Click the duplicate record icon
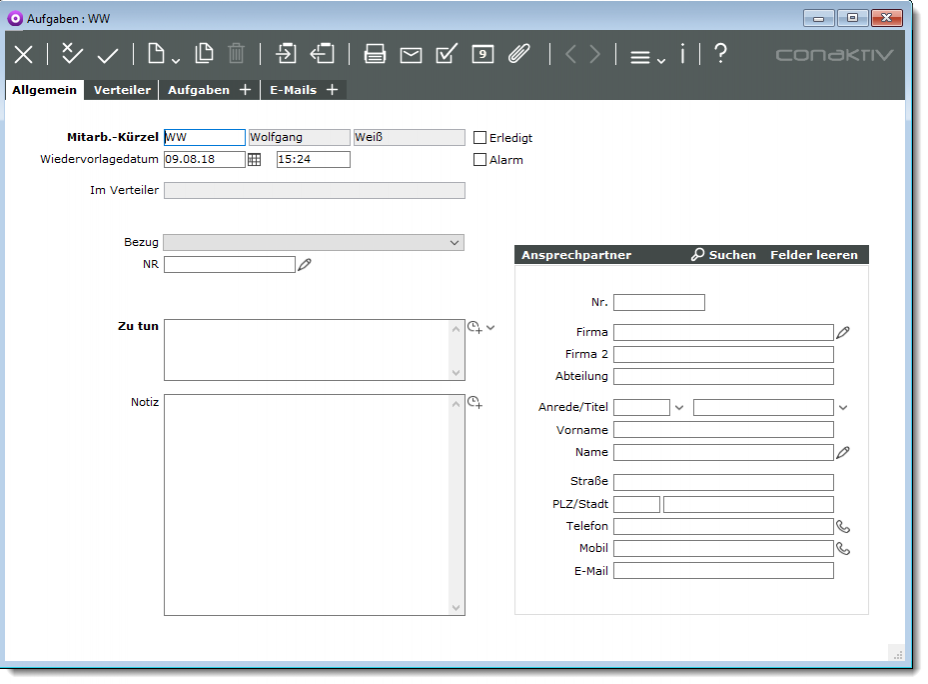928x684 pixels. [x=204, y=54]
